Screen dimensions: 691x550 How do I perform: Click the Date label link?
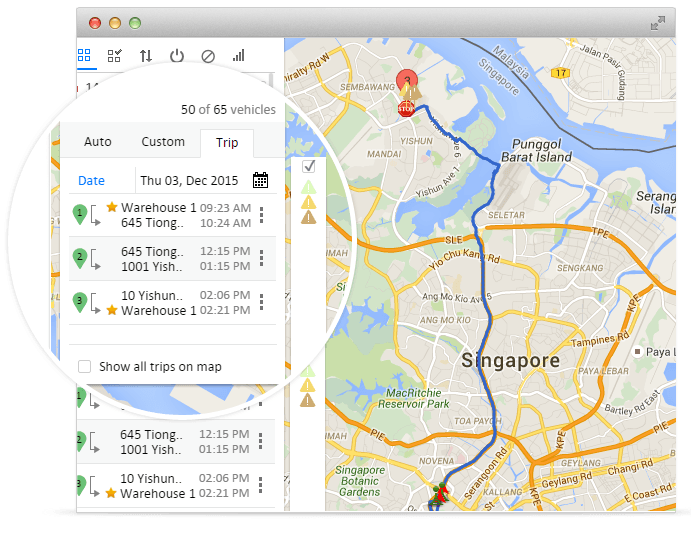[x=91, y=181]
